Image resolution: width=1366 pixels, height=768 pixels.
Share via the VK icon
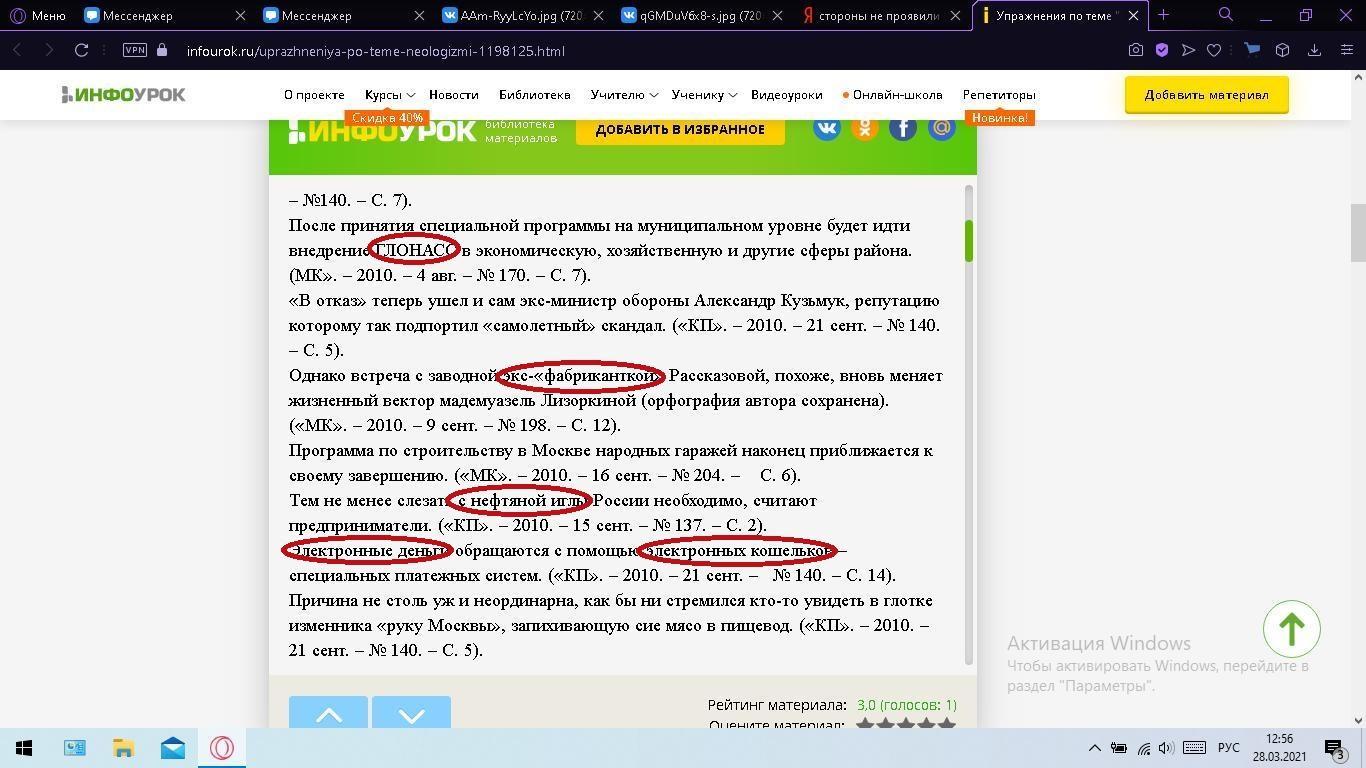827,127
